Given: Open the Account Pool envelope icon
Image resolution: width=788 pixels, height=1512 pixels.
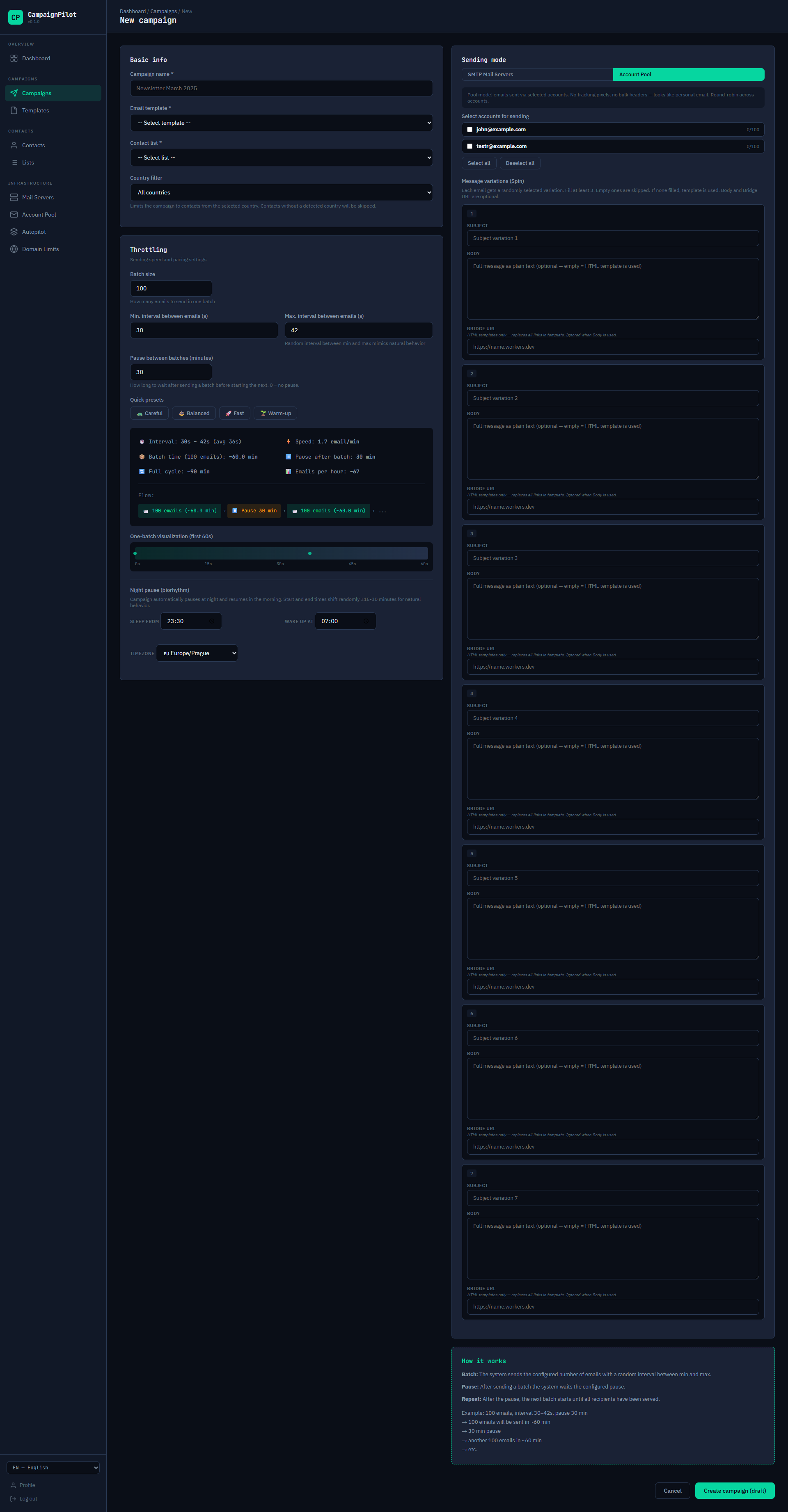Looking at the screenshot, I should pos(14,214).
